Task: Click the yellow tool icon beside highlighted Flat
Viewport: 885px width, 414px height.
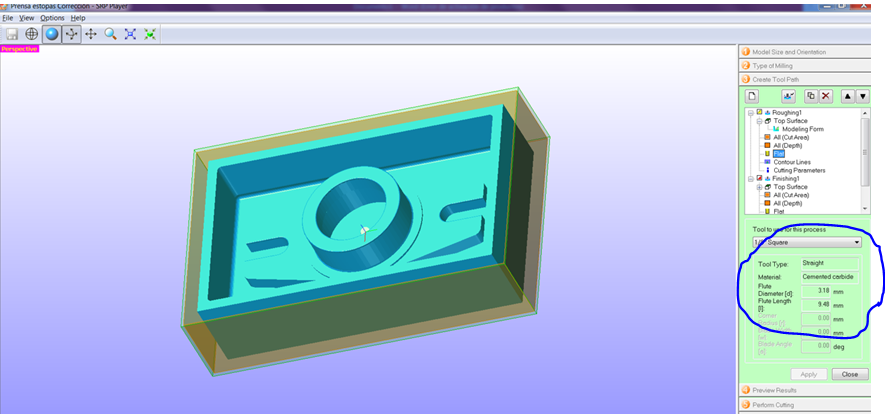Action: (767, 153)
